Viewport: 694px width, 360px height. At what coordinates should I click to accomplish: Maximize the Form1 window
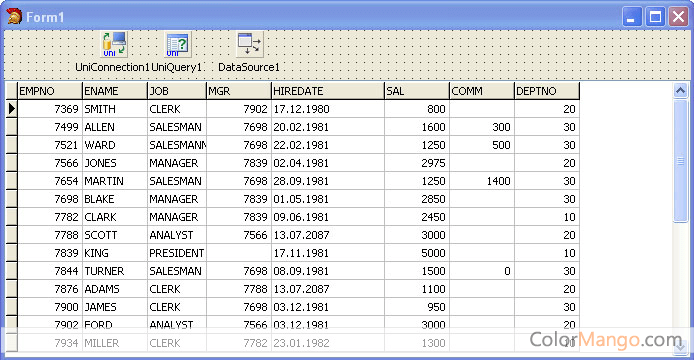tap(655, 17)
